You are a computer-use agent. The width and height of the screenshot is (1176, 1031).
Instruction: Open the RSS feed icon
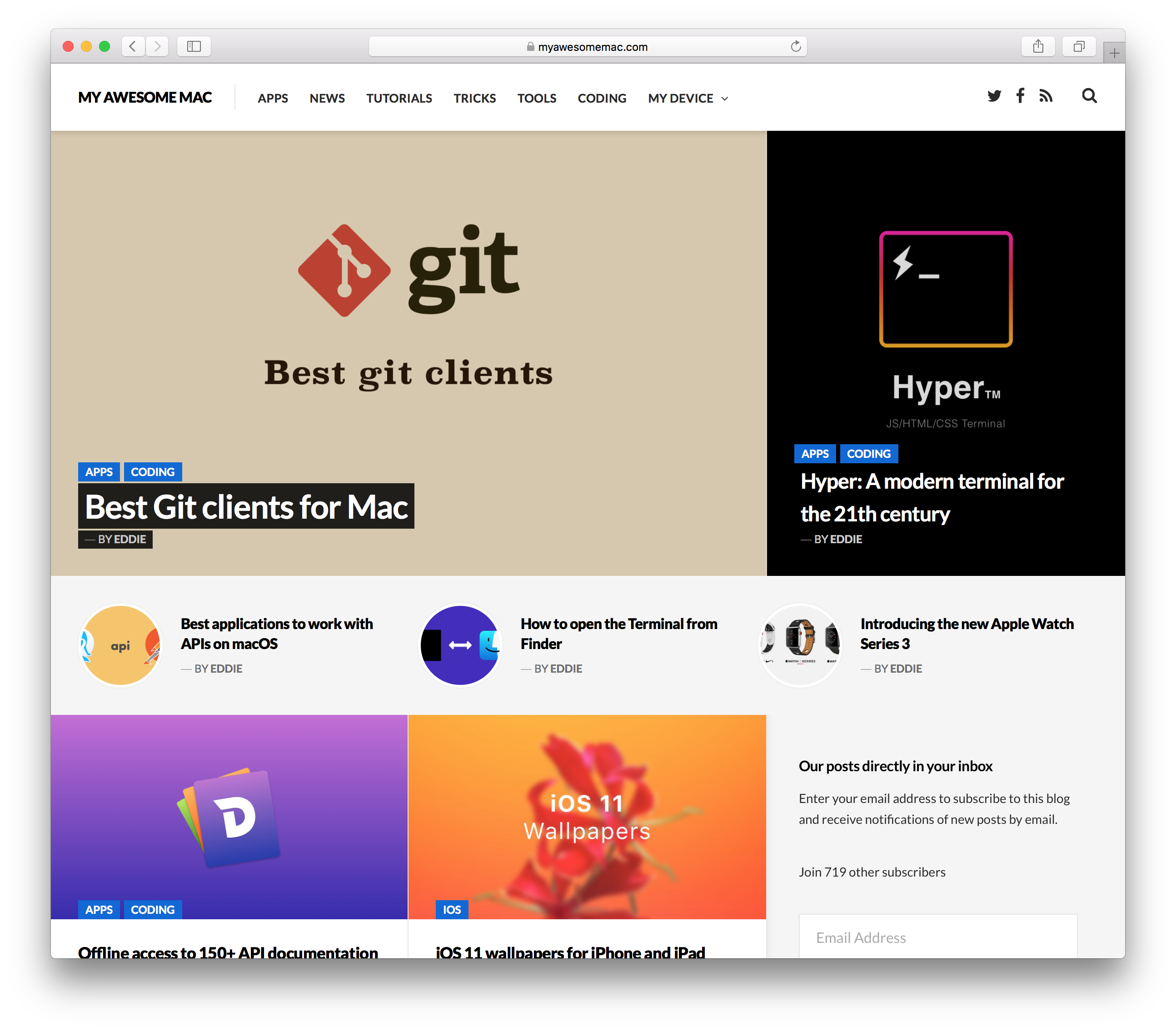[x=1046, y=96]
